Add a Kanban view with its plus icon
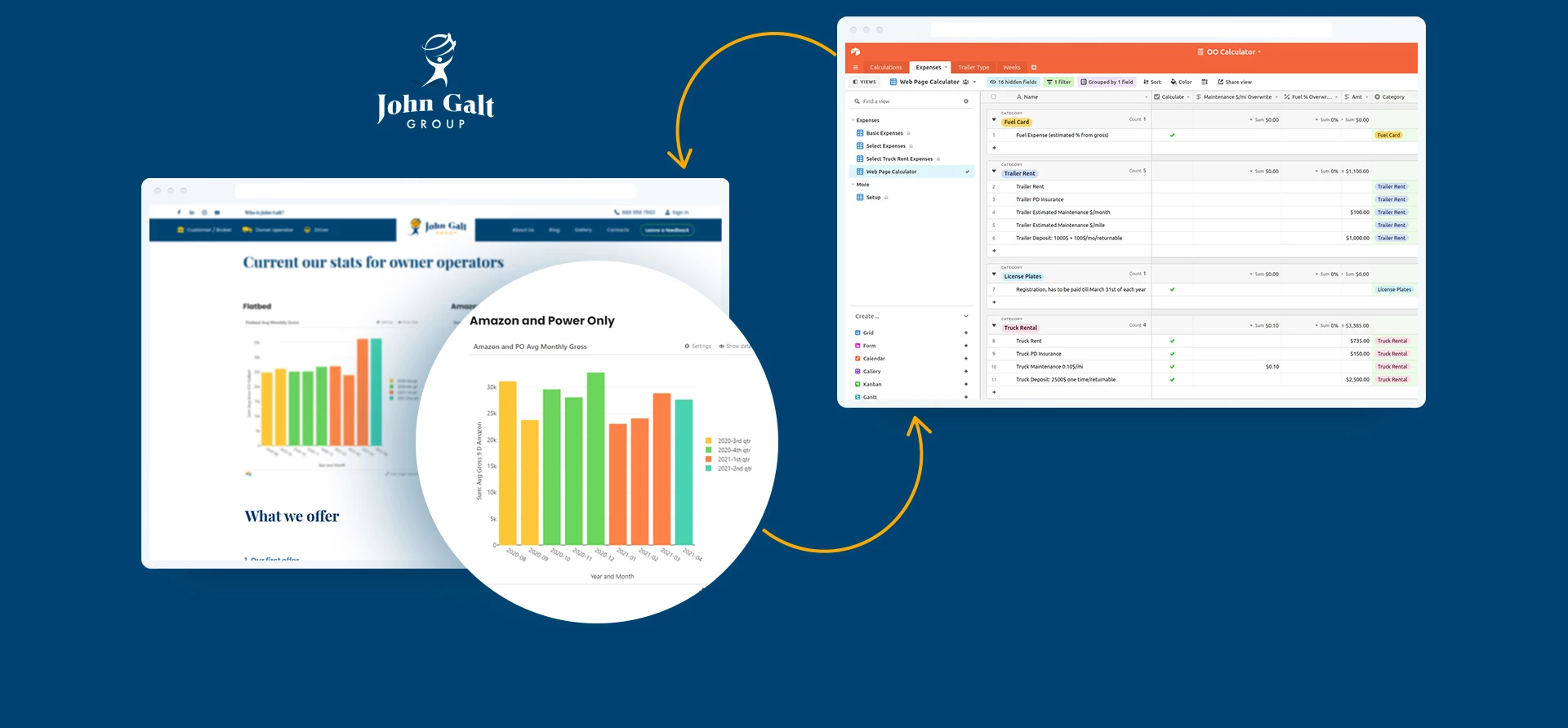 click(x=966, y=384)
